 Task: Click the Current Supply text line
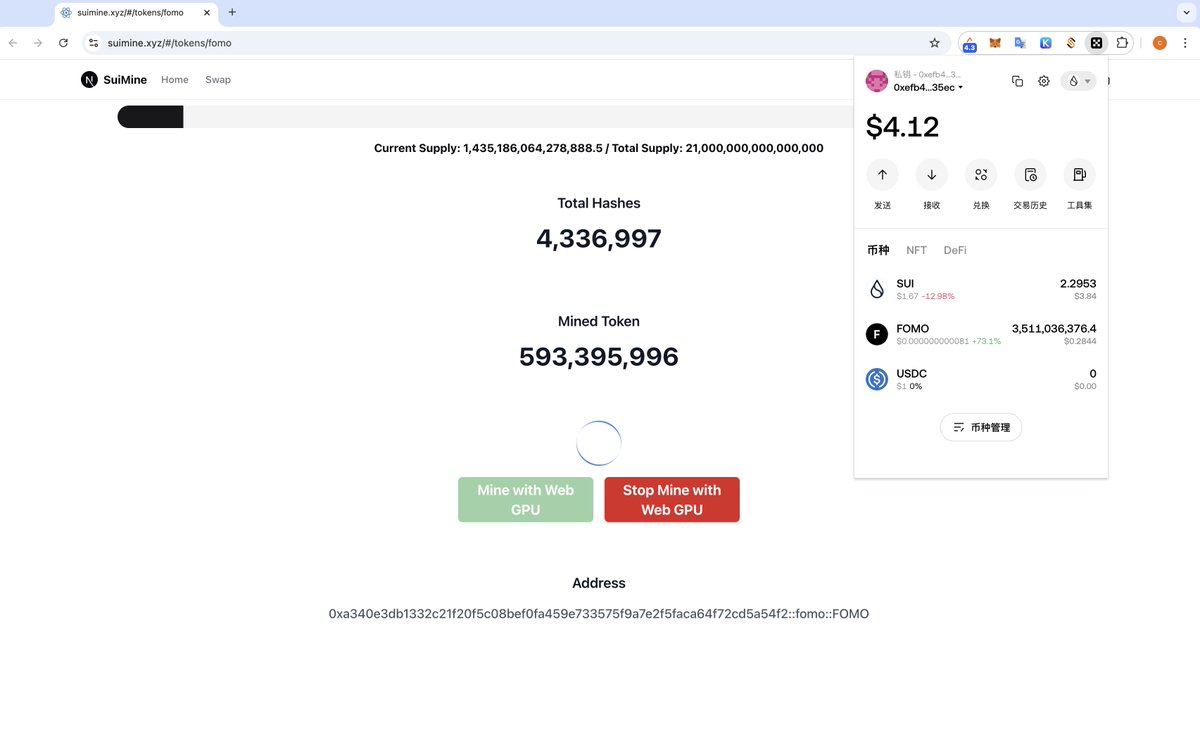(599, 148)
